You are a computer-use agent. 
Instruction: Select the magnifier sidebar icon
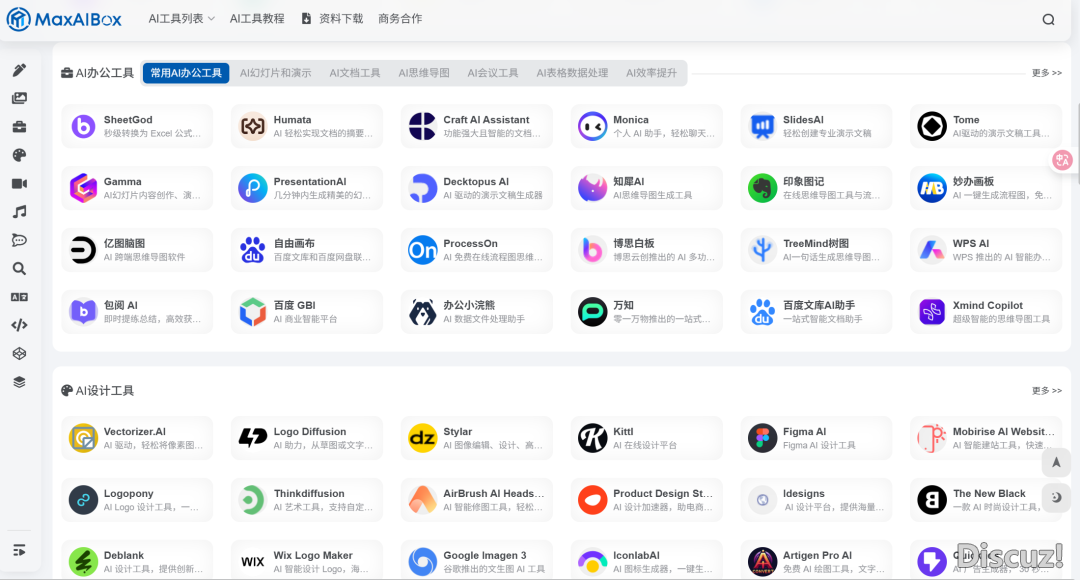point(19,269)
